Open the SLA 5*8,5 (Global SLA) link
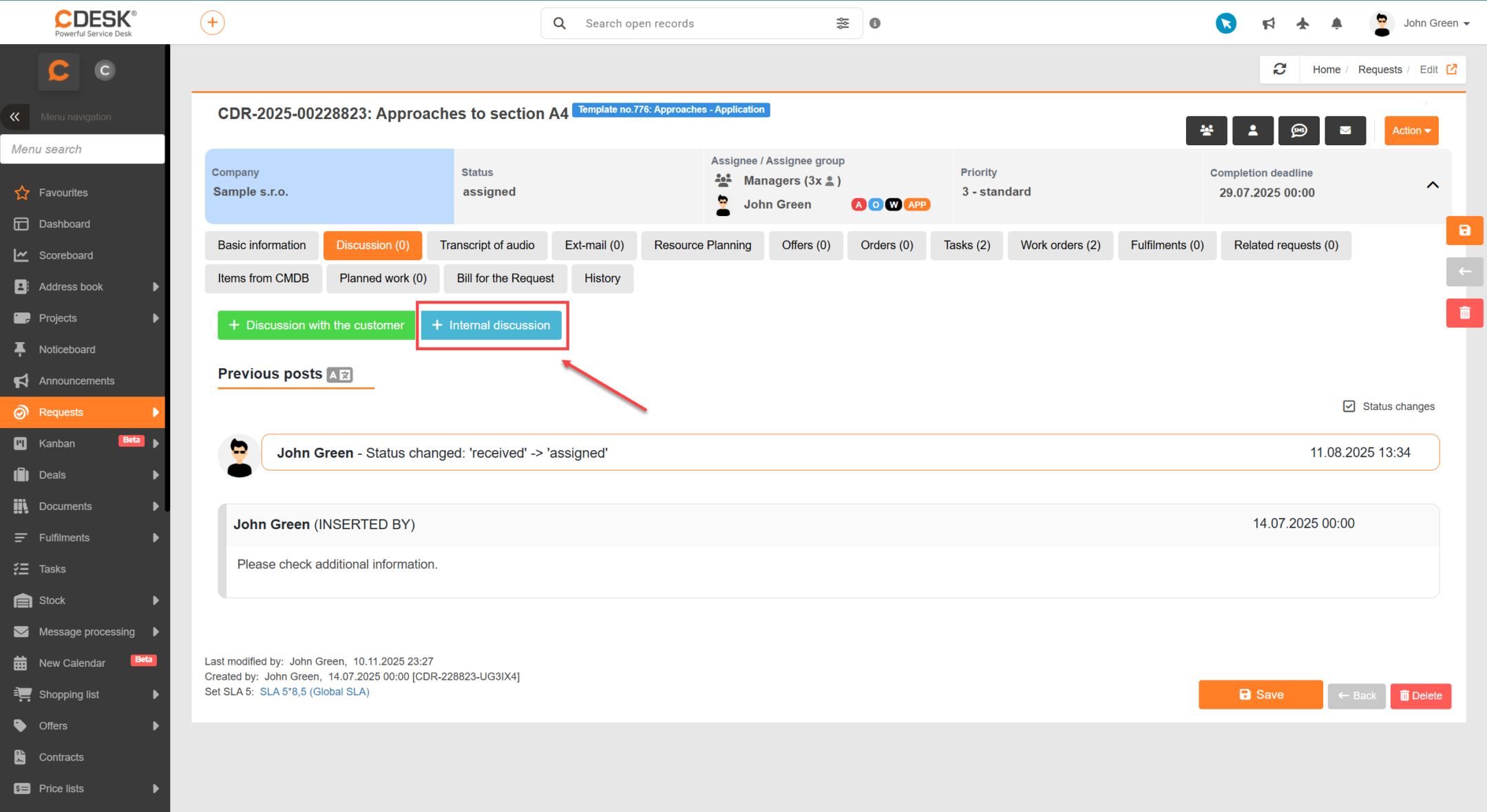 [x=314, y=692]
